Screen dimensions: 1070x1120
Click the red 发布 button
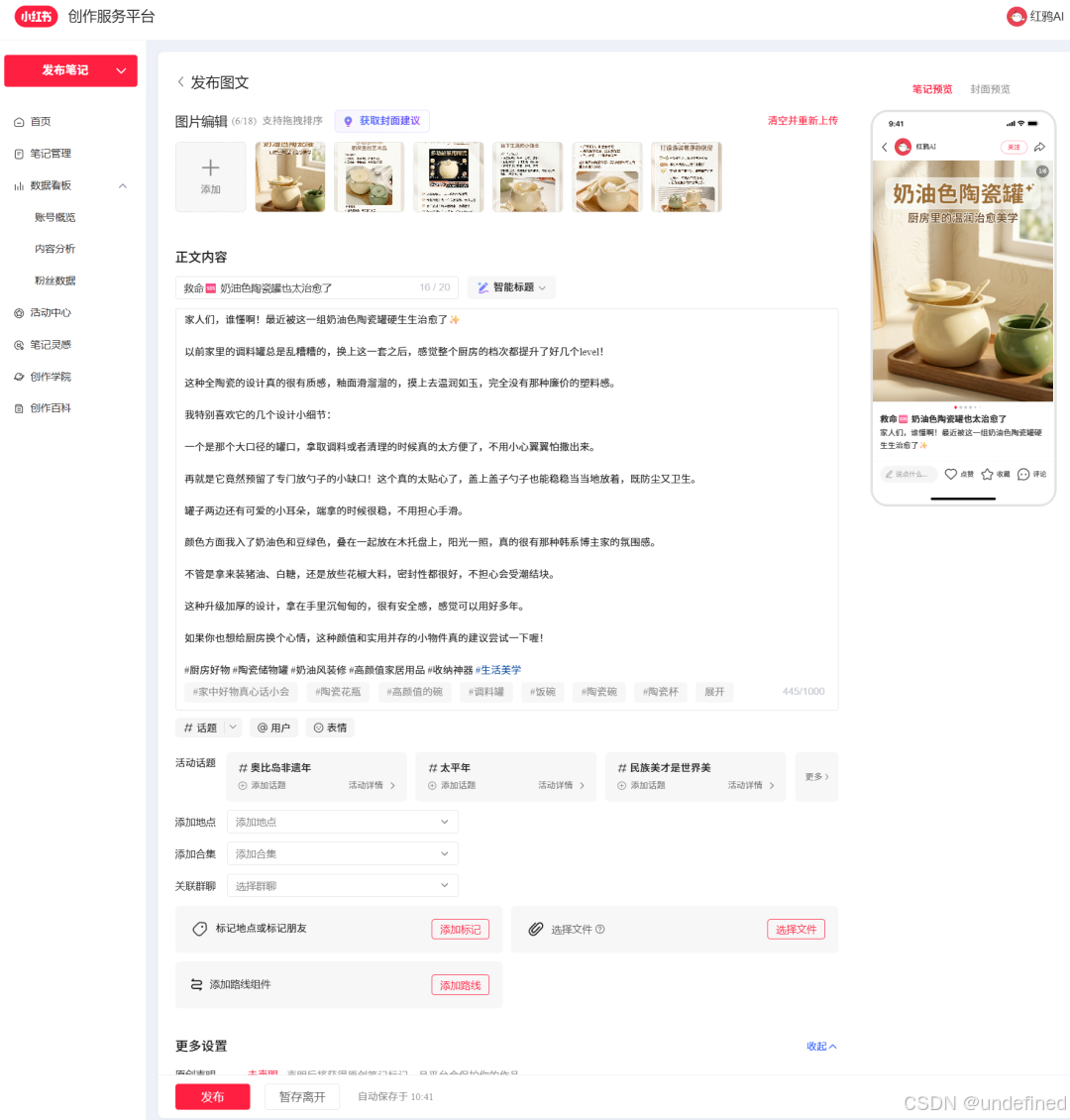(213, 1096)
